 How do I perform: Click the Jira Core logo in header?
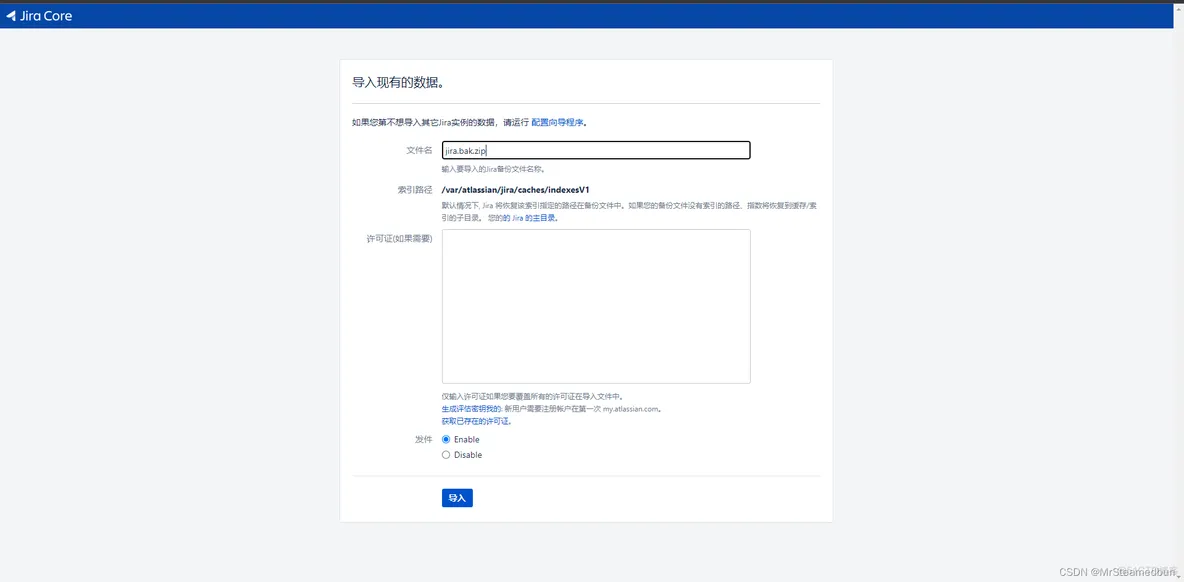point(39,15)
